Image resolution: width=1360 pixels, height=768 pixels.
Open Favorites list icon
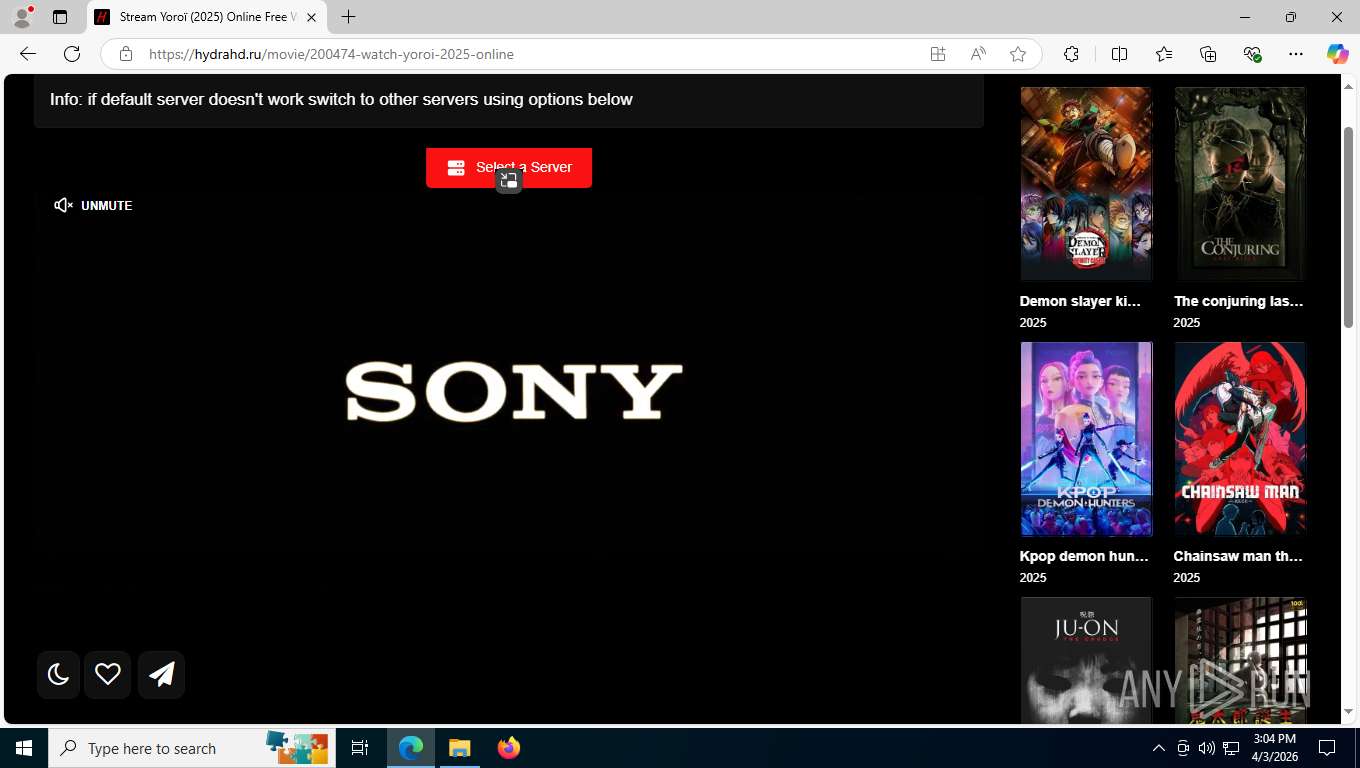click(1164, 54)
